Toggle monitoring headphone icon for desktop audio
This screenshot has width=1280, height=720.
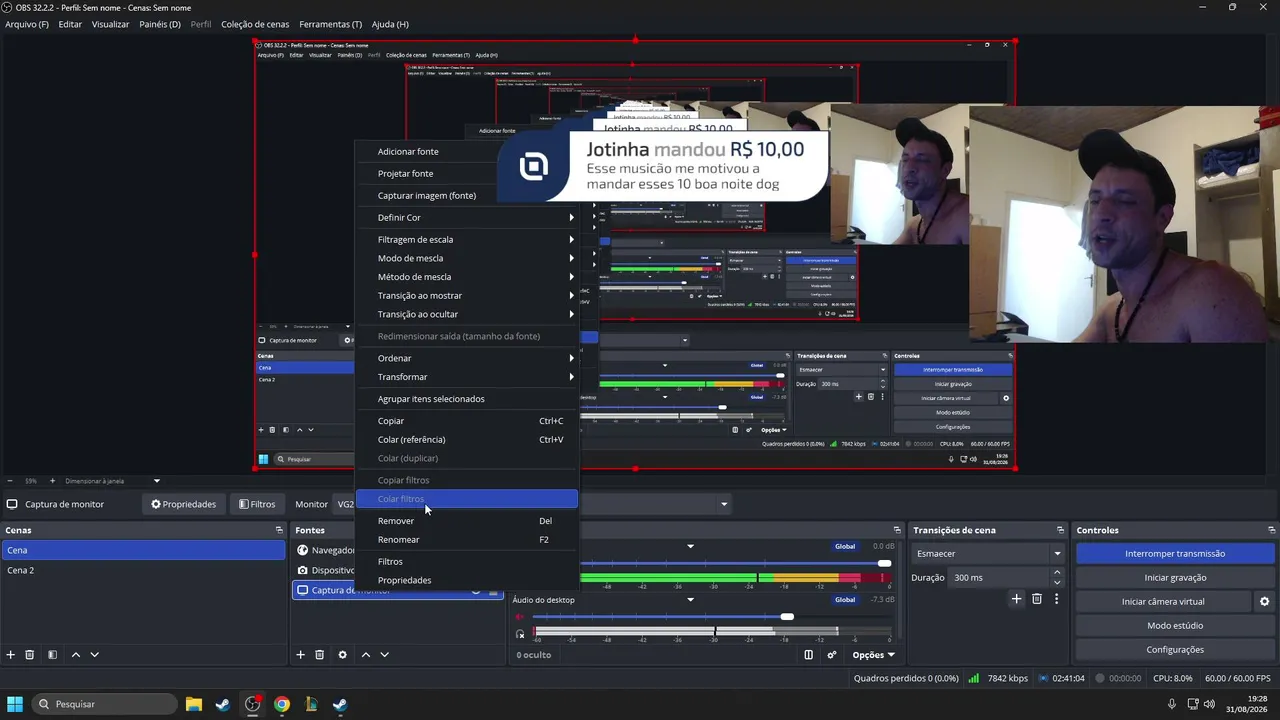click(x=520, y=634)
